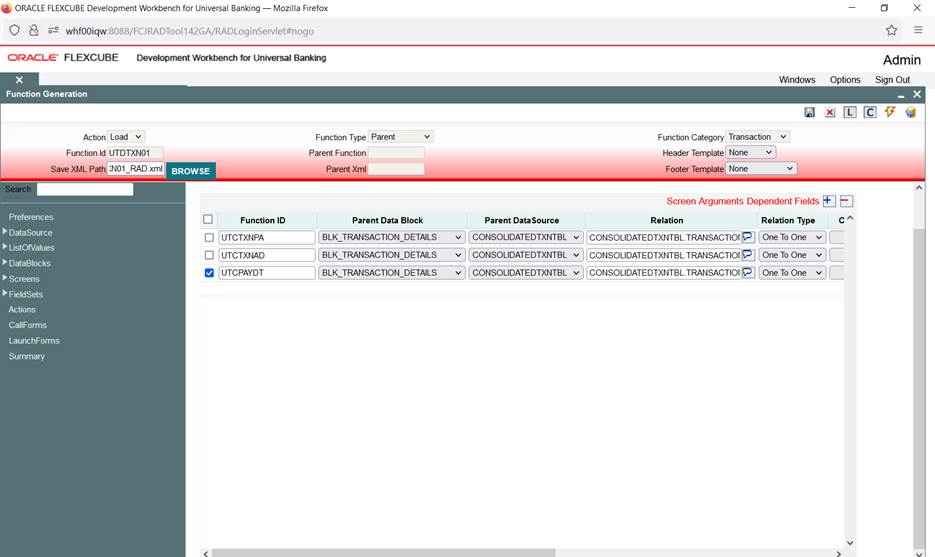Select CallForms in the left tree
935x557 pixels.
coord(27,325)
